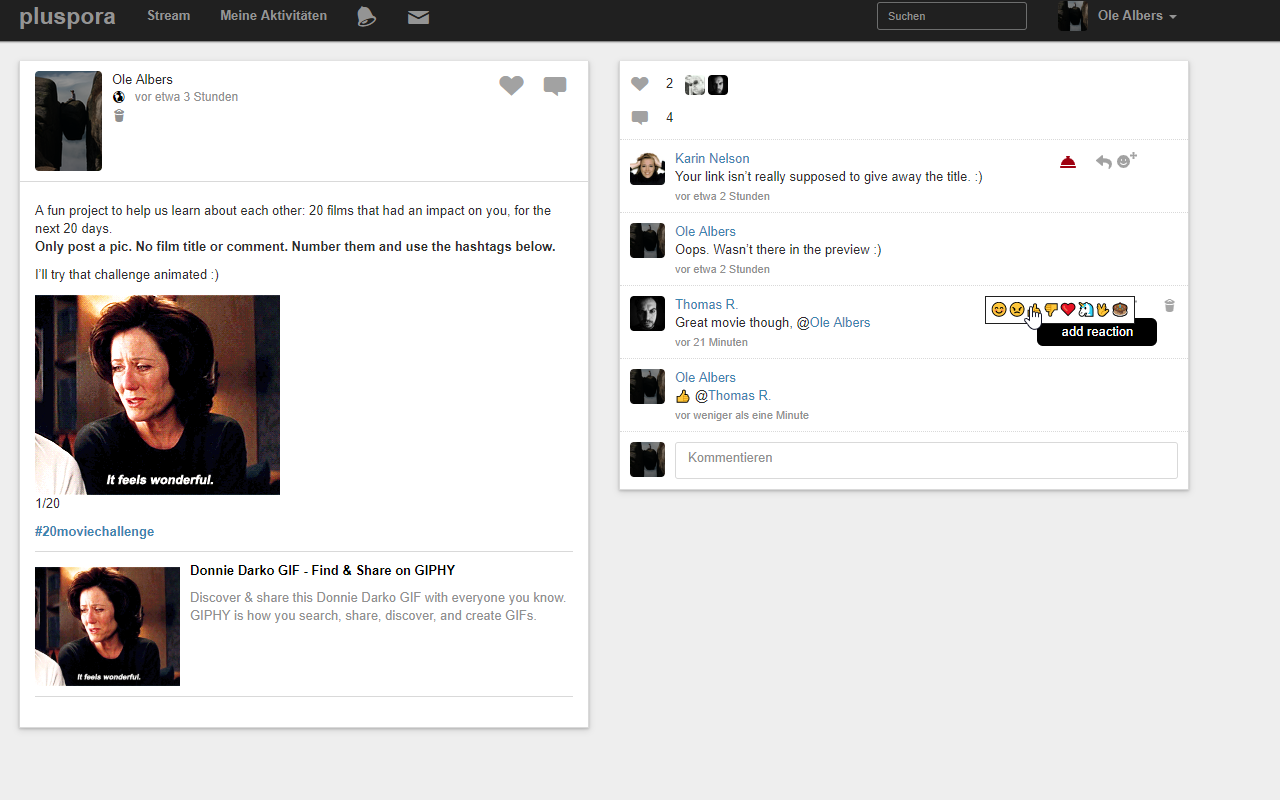Open Thomas R. commenter name link
The height and width of the screenshot is (800, 1280).
pyautogui.click(x=706, y=305)
